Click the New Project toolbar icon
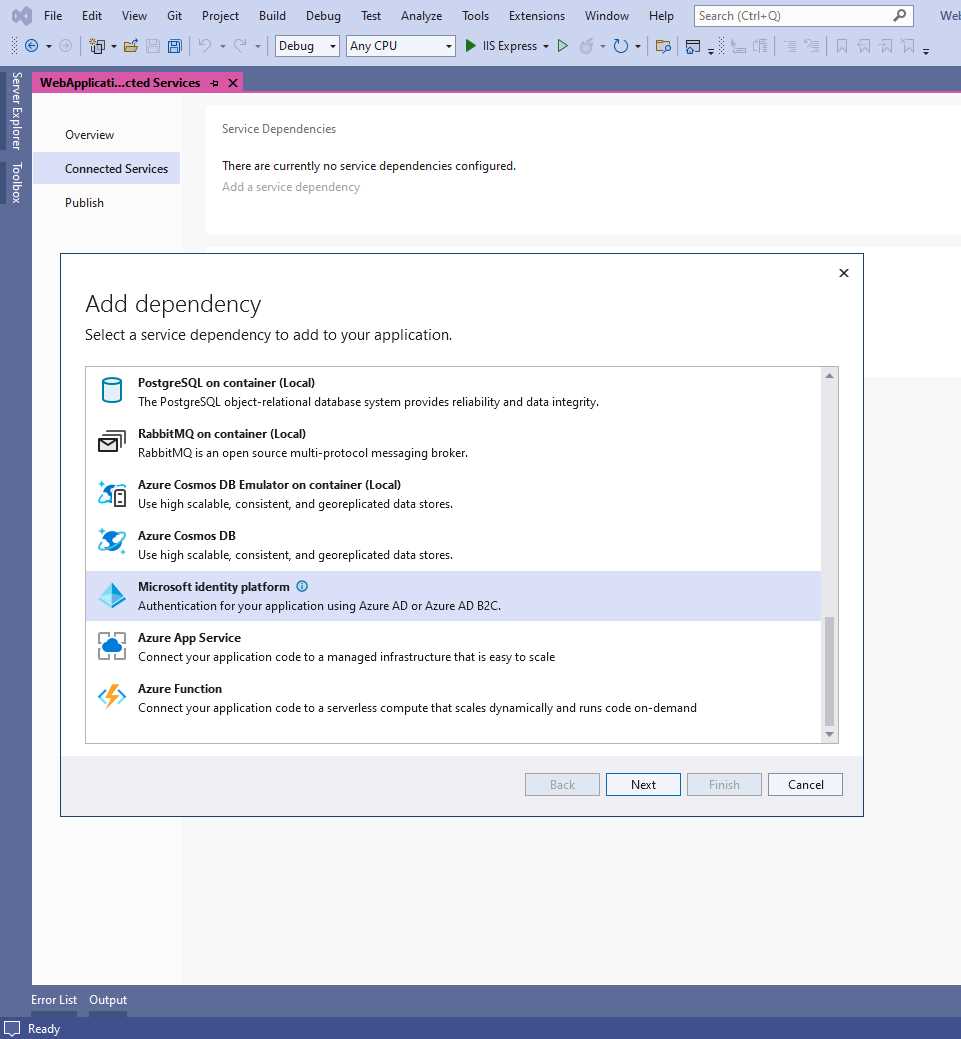The height and width of the screenshot is (1039, 961). point(97,46)
